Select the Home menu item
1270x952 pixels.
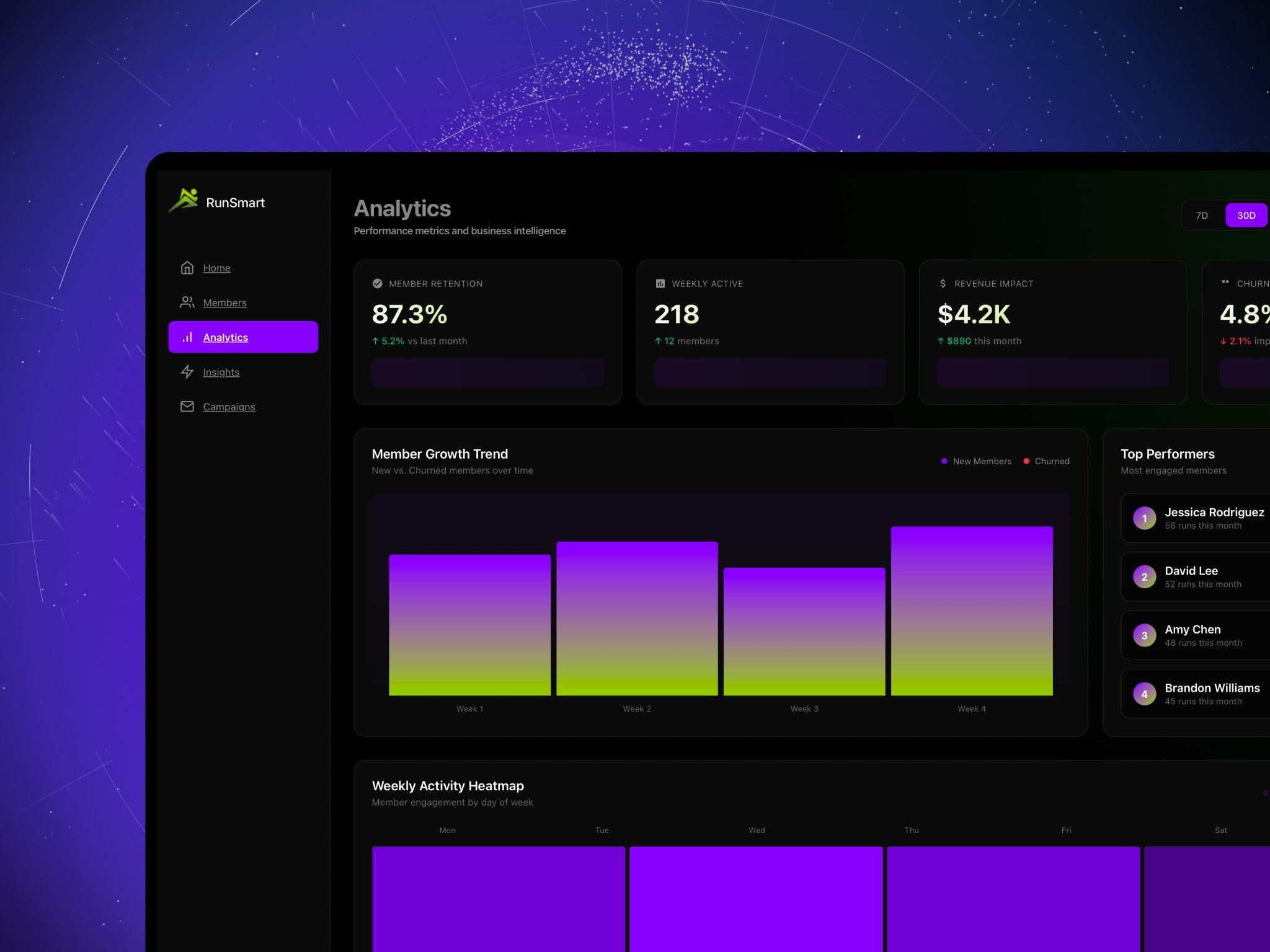tap(216, 268)
